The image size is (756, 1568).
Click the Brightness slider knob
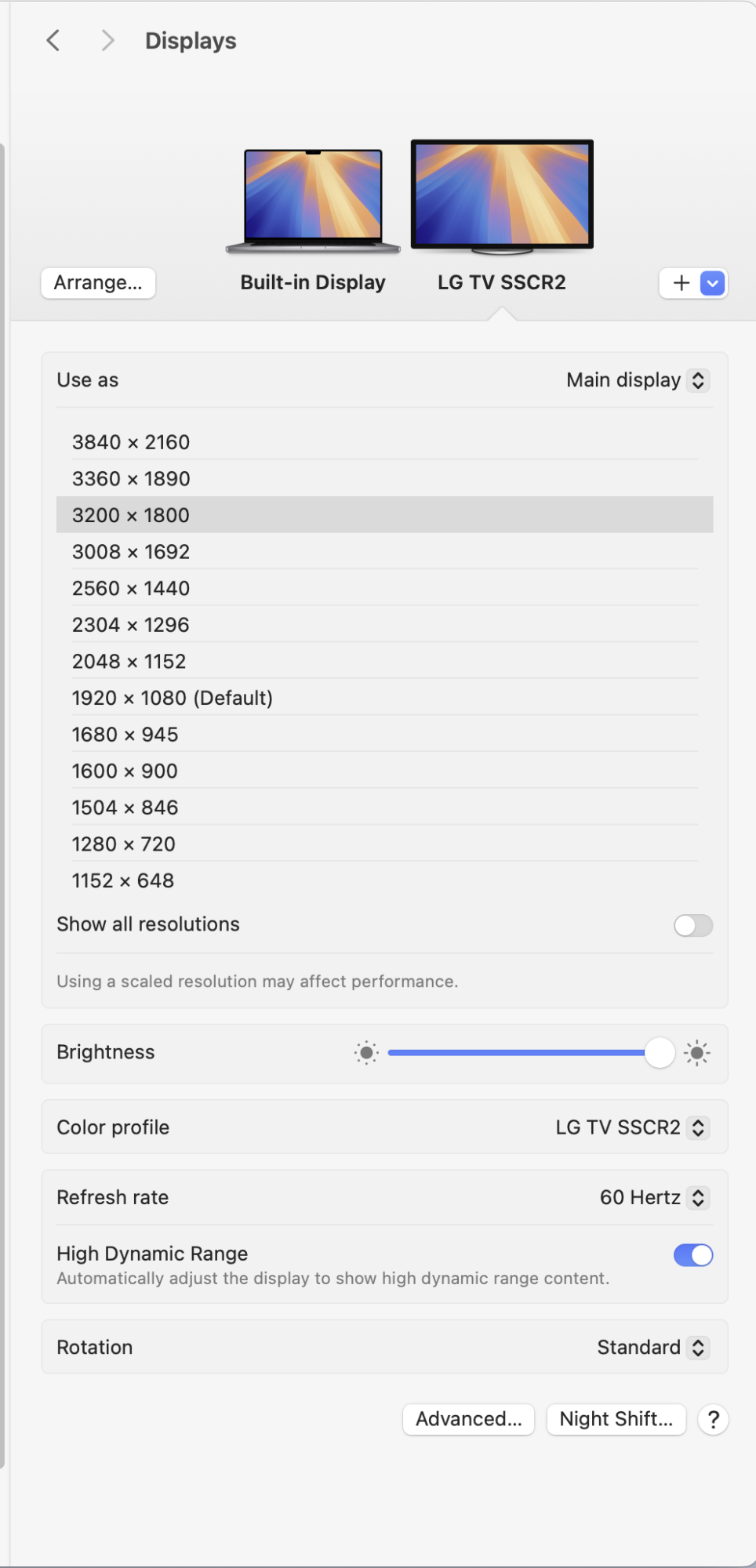(x=660, y=1053)
